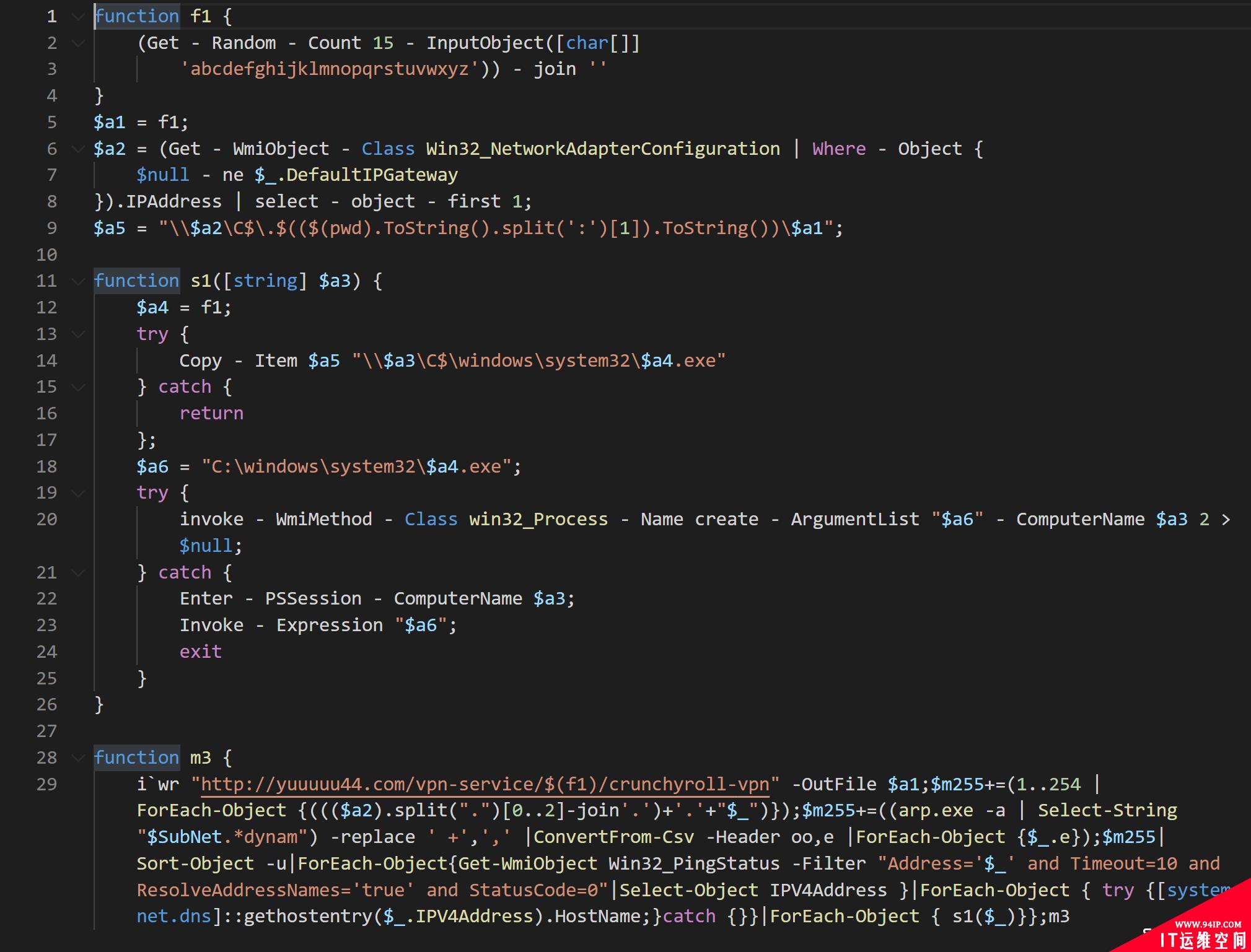Image resolution: width=1251 pixels, height=952 pixels.
Task: Click the ConvertFrom-Csv cmdlet
Action: (x=613, y=837)
